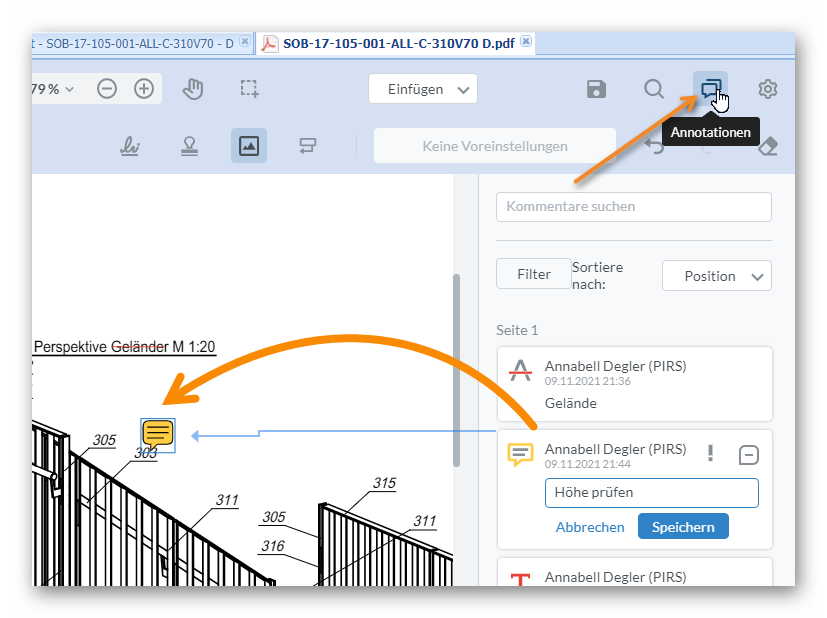This screenshot has height=618, width=827.
Task: Select the marquee selection tool
Action: 249,89
